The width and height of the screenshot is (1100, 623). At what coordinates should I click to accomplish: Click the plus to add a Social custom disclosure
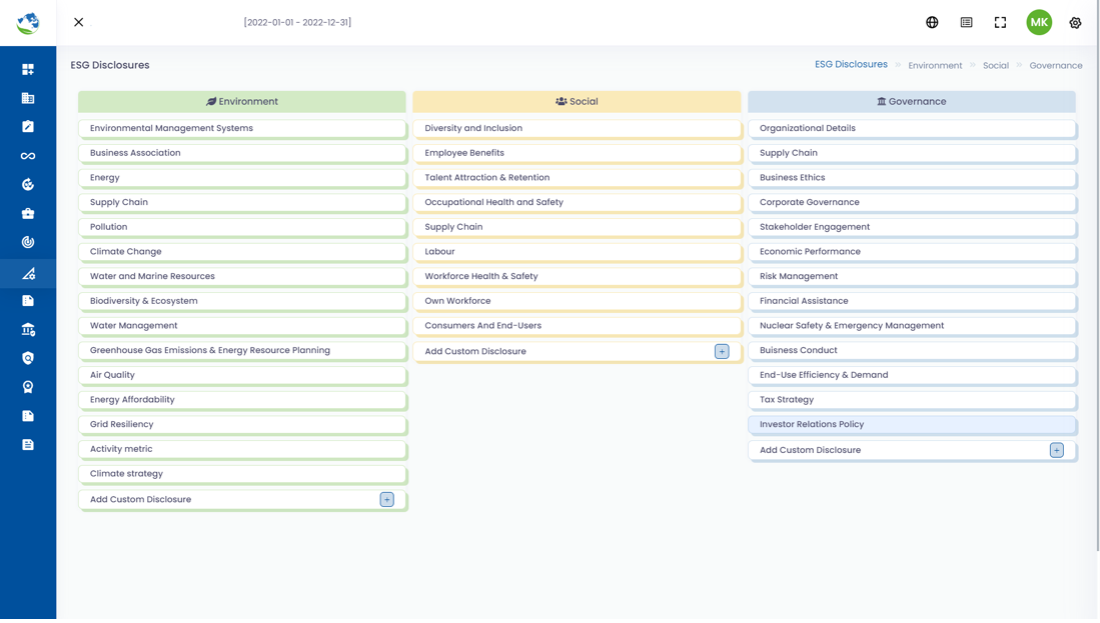tap(721, 351)
